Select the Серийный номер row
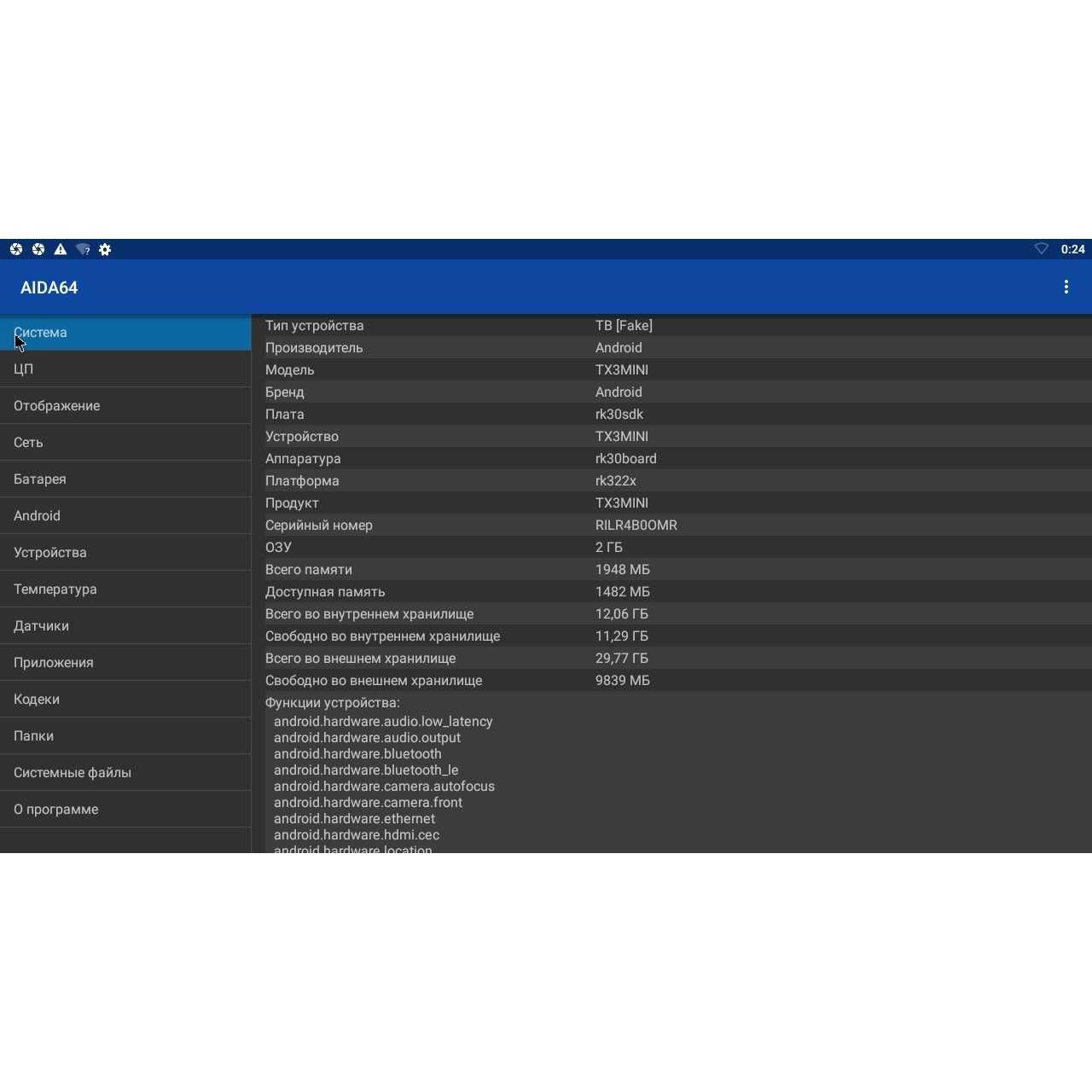Viewport: 1092px width, 1092px height. (x=672, y=525)
